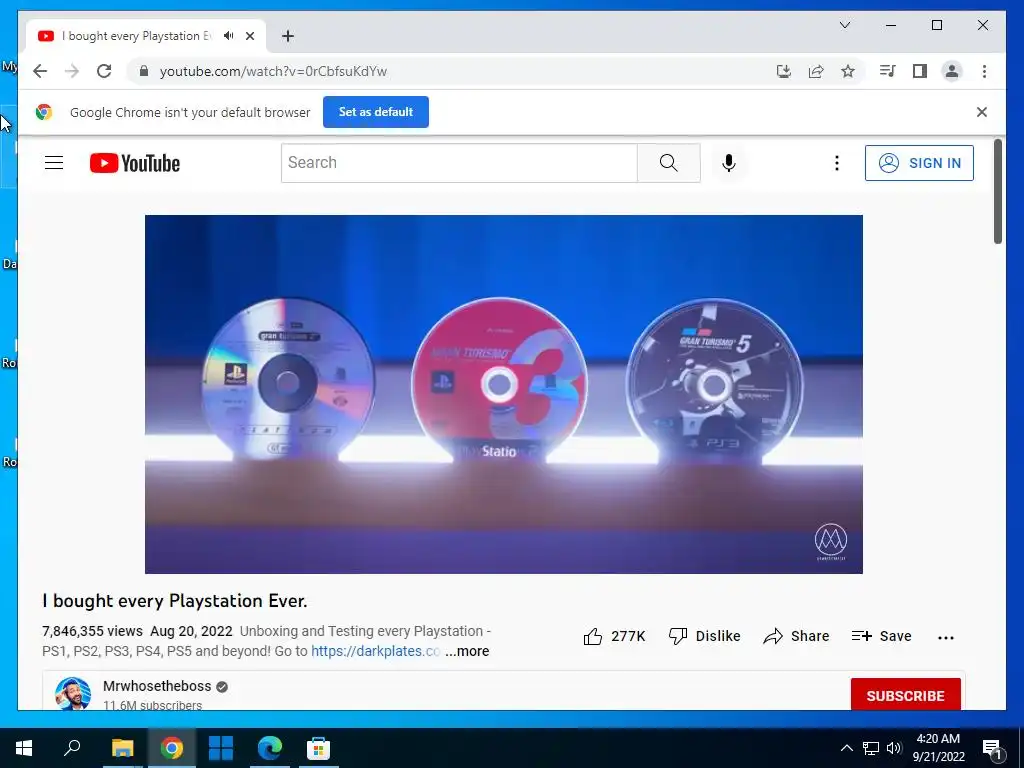This screenshot has width=1024, height=768.
Task: Open the notification center
Action: (x=992, y=748)
